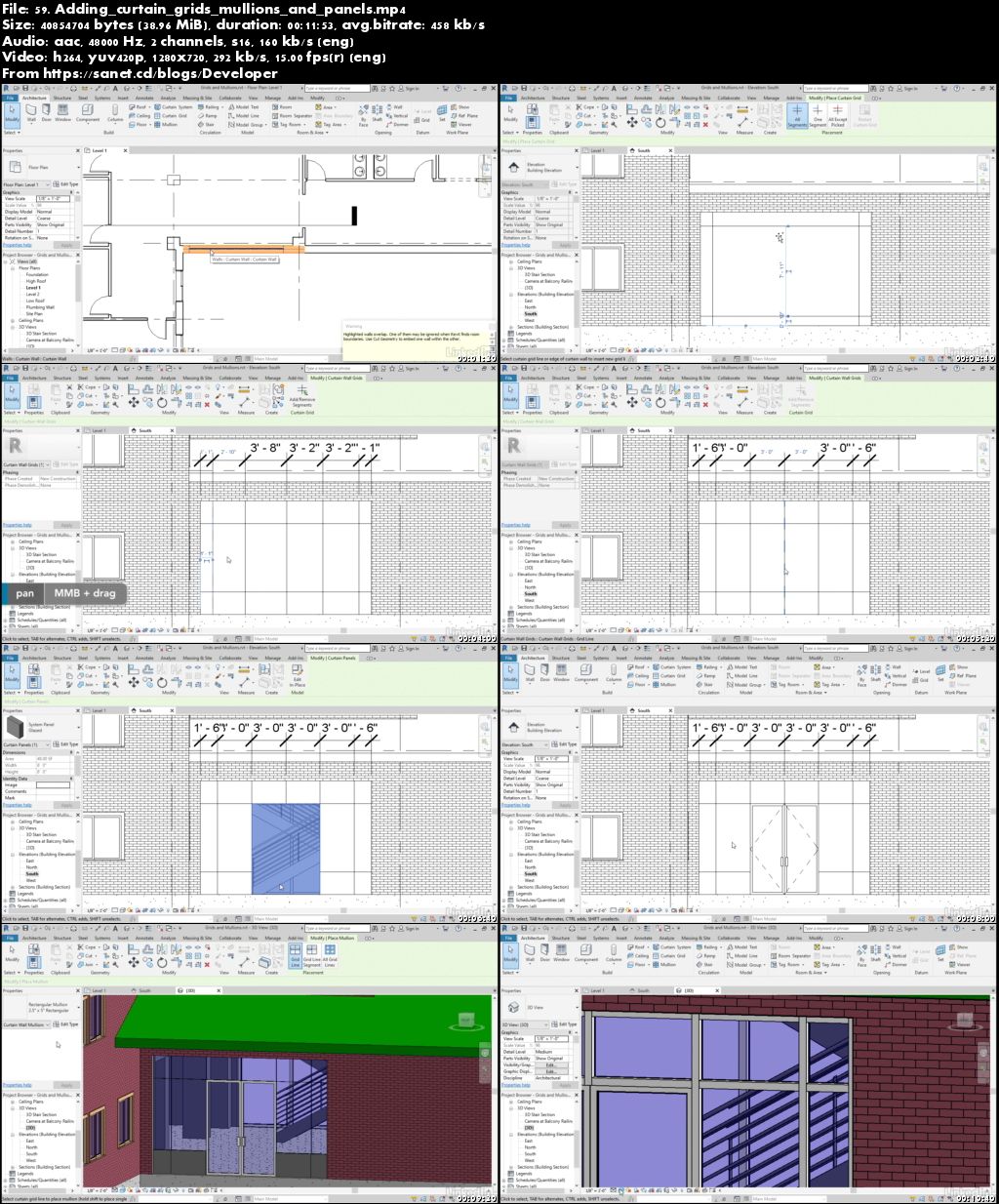The height and width of the screenshot is (1204, 999).
Task: Click Properties help link in 00:09:20 frame
Action: tap(18, 1085)
